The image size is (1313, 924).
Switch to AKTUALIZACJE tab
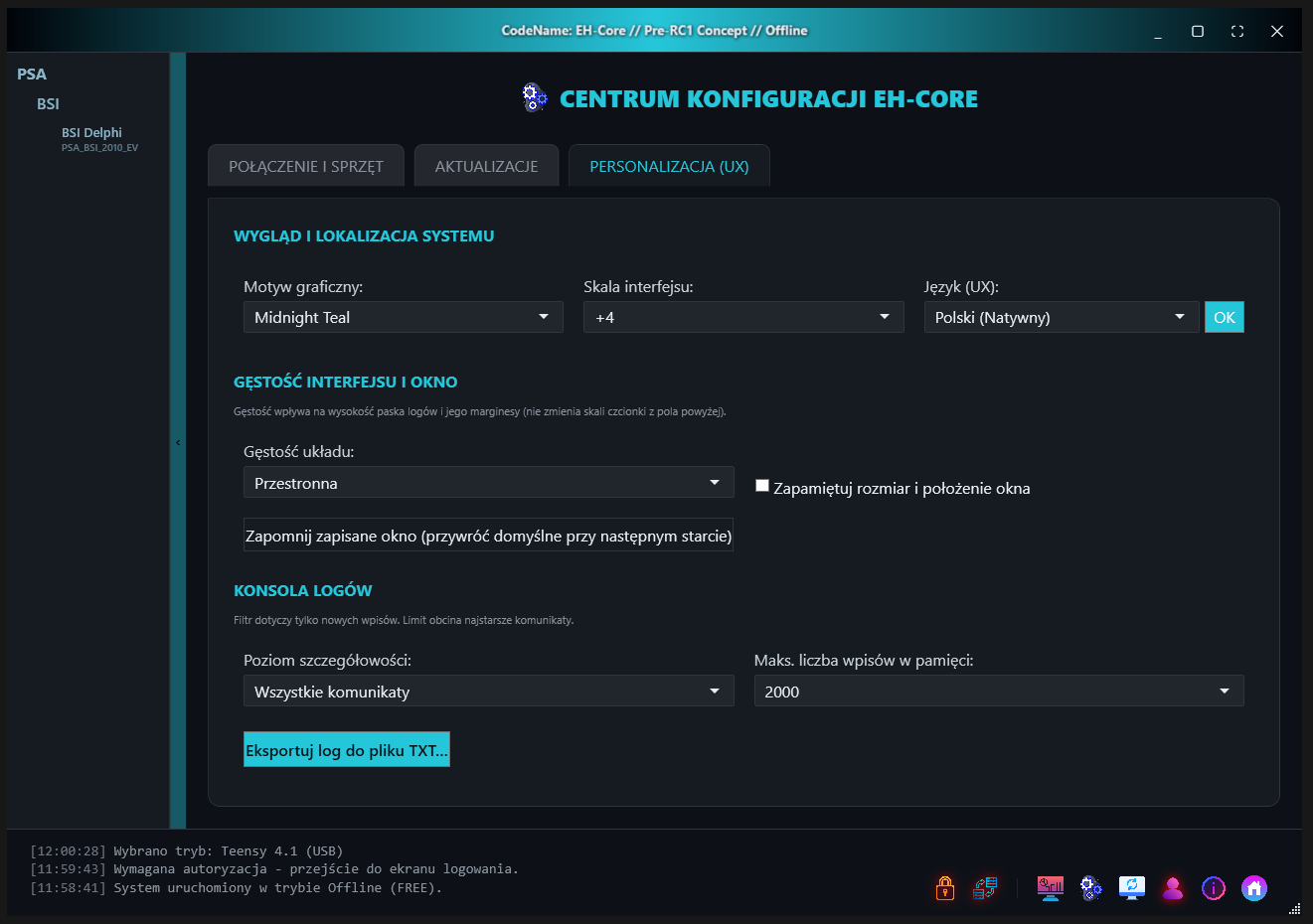coord(486,166)
